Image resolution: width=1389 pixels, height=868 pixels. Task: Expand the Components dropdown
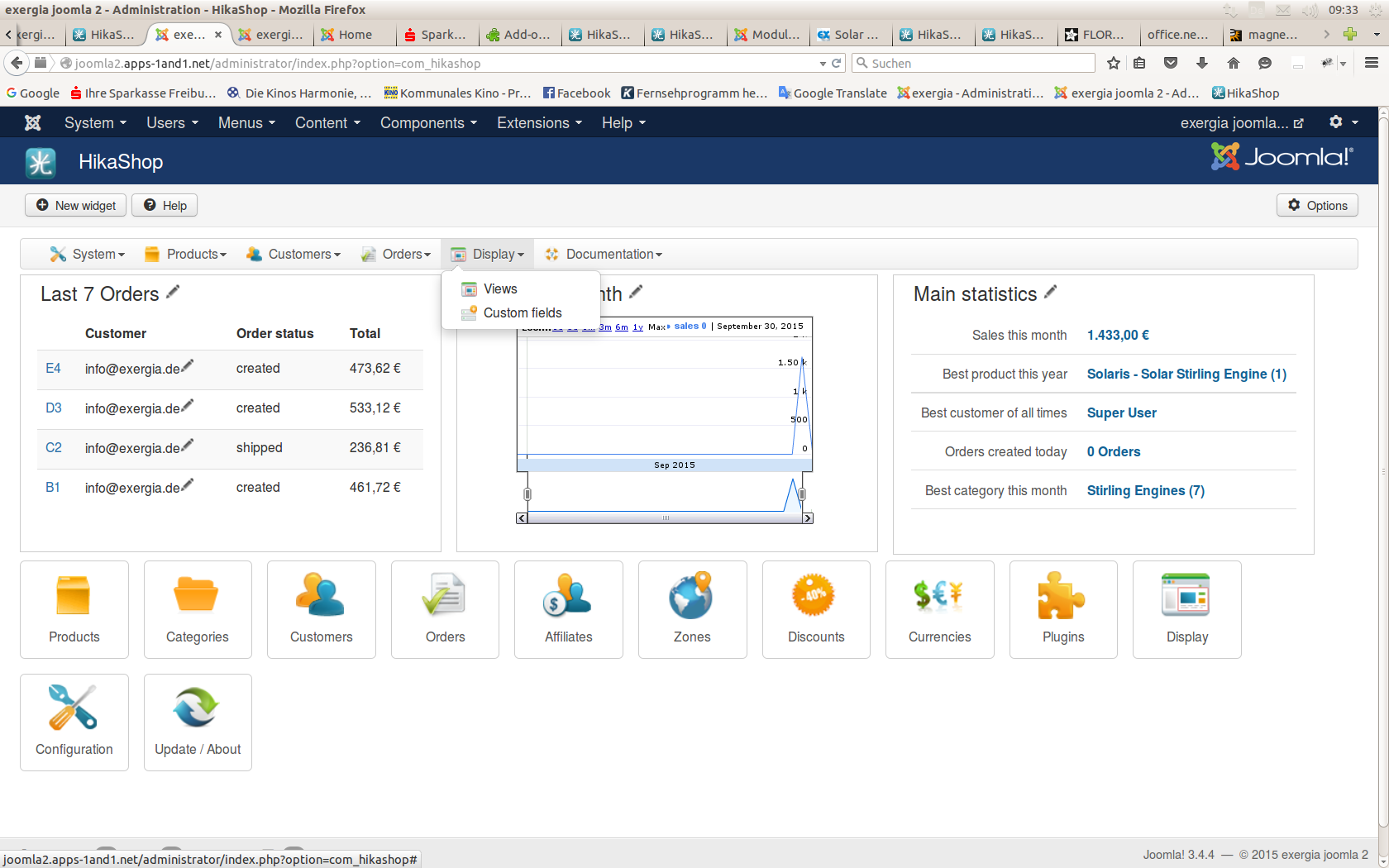click(x=428, y=123)
